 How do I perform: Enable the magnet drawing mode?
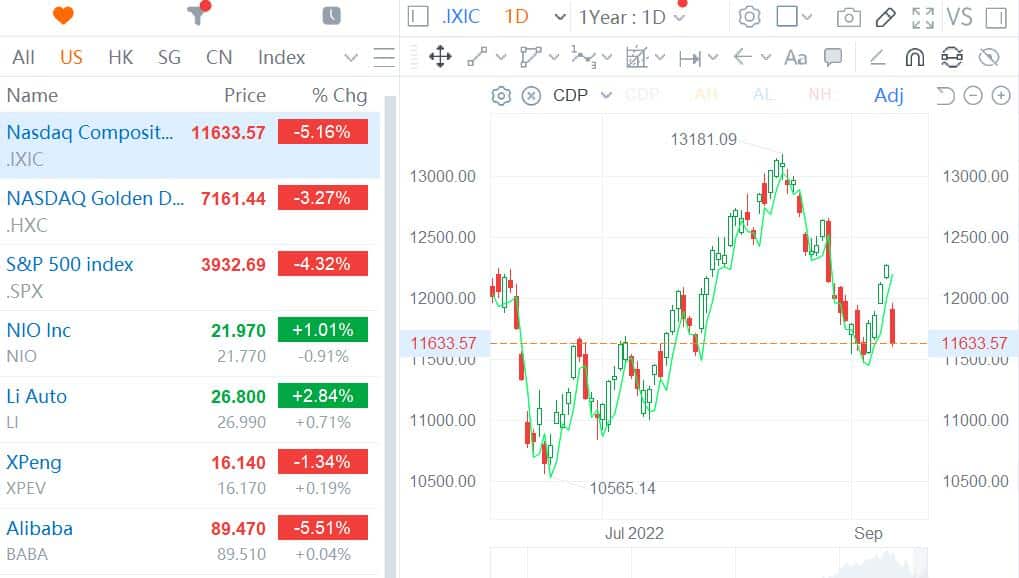[x=914, y=58]
